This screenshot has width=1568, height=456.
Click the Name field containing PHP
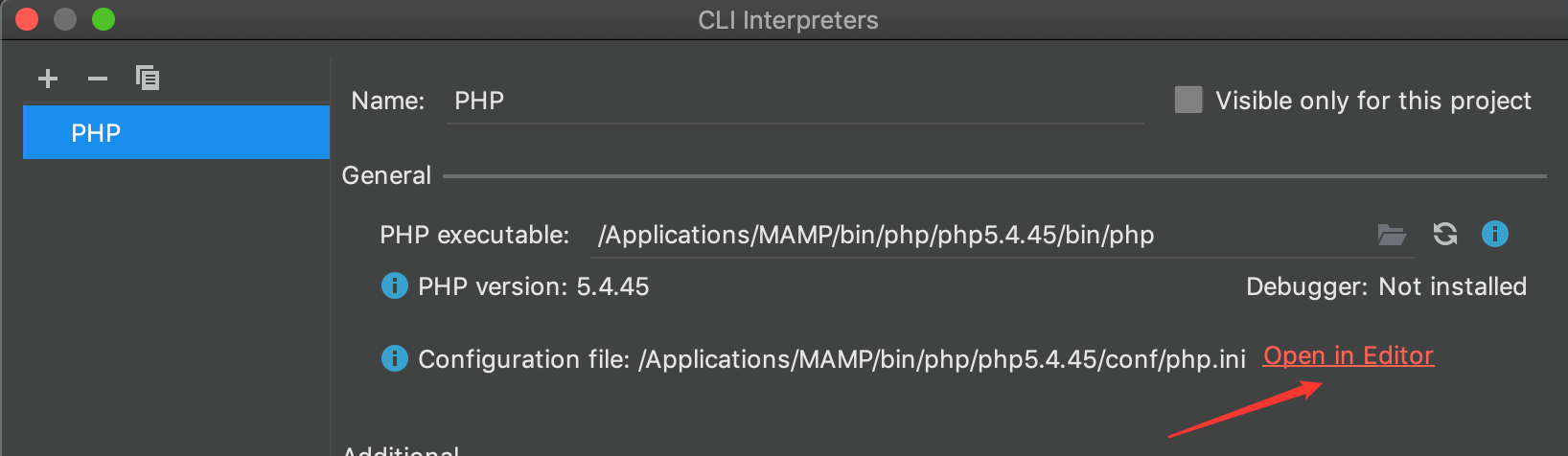click(796, 101)
